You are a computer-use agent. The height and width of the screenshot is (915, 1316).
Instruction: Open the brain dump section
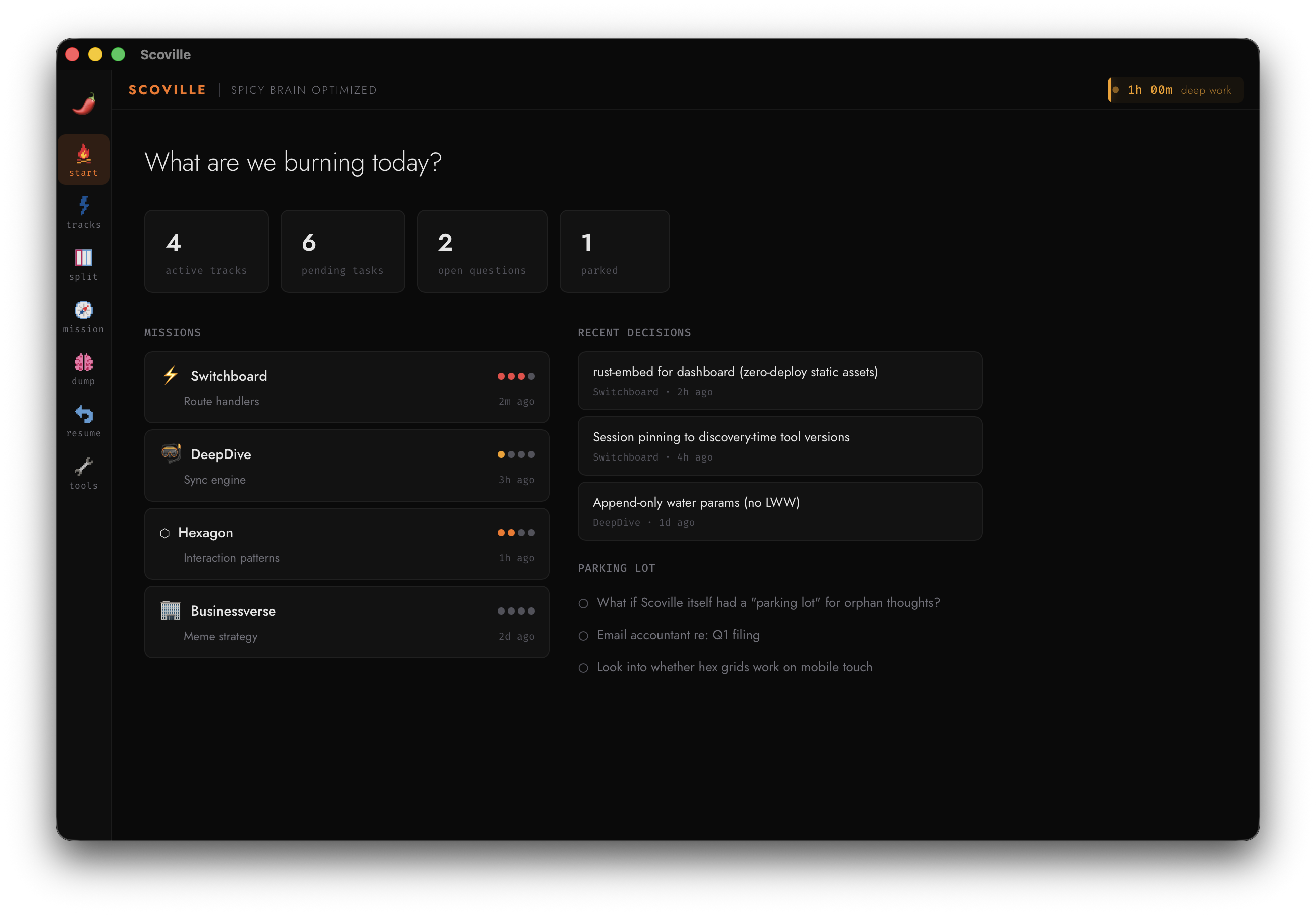(x=84, y=369)
